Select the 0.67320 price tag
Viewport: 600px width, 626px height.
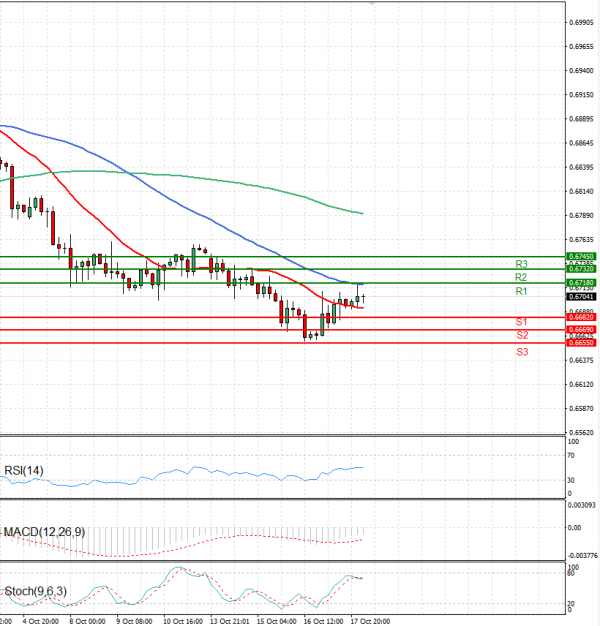click(581, 269)
